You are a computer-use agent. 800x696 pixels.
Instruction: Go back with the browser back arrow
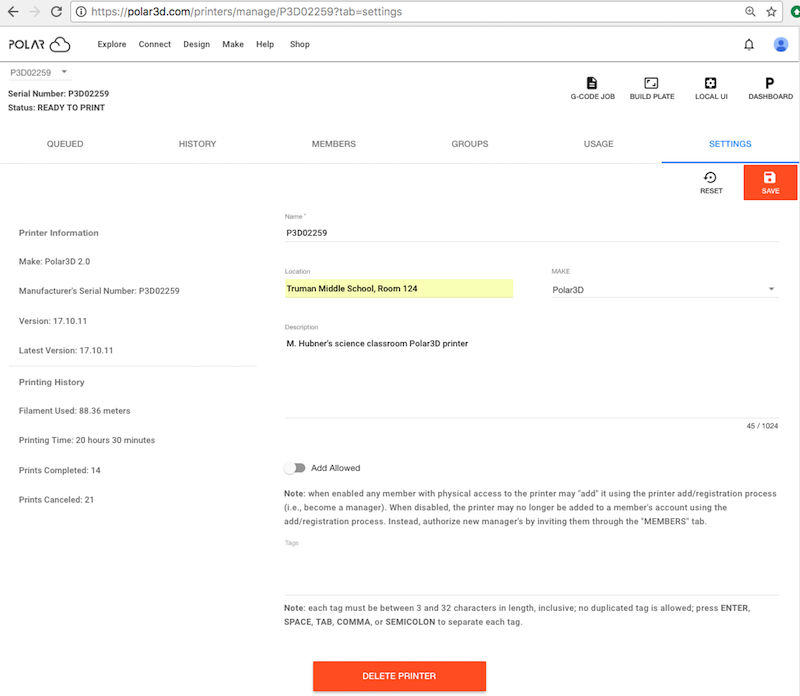pos(13,12)
